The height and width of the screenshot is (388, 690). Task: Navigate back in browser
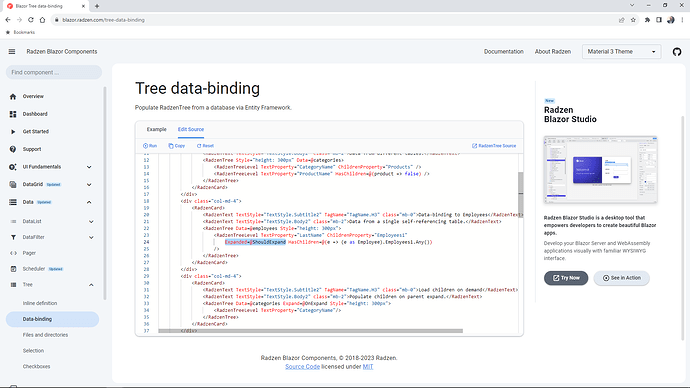click(8, 20)
